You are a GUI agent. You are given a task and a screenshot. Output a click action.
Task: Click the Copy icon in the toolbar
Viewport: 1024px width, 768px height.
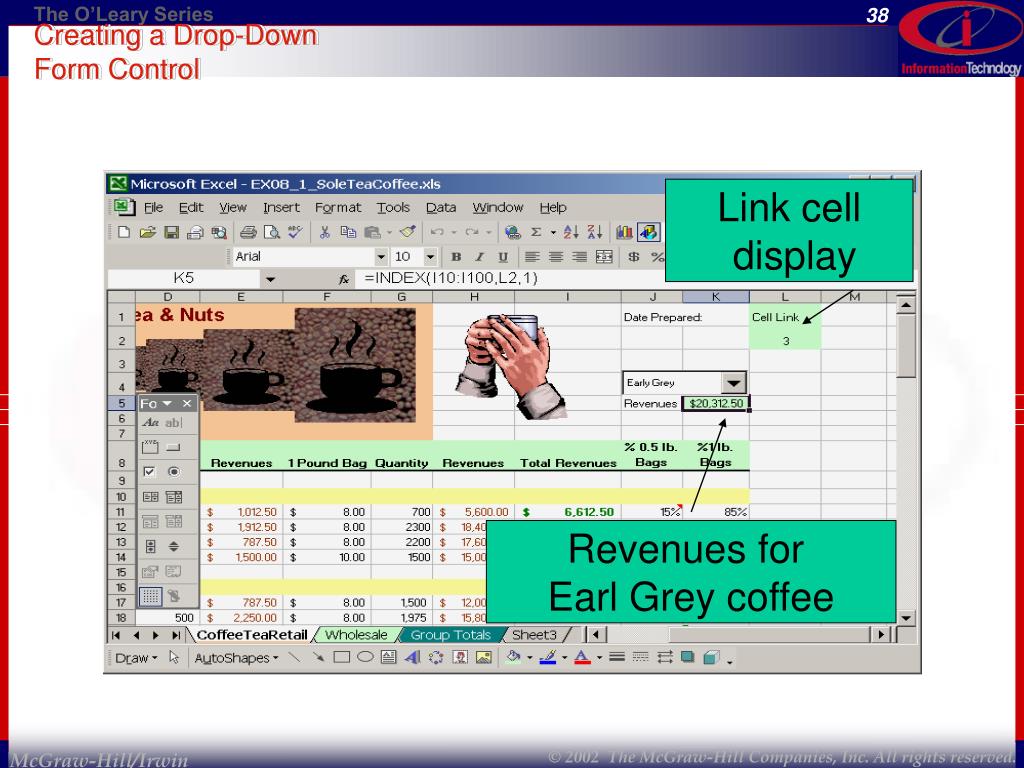tap(348, 232)
